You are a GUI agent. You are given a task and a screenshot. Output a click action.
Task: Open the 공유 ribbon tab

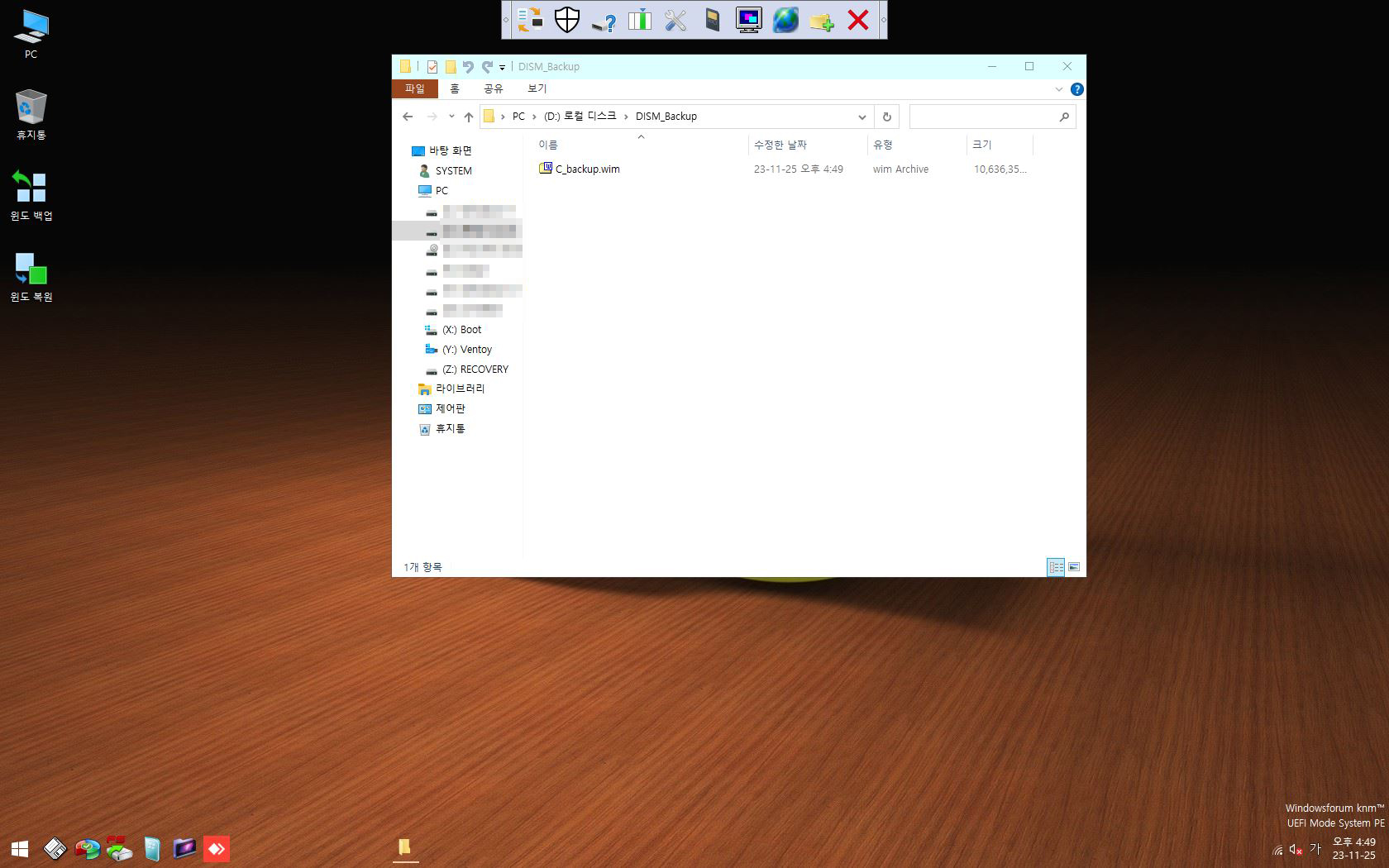(x=493, y=88)
